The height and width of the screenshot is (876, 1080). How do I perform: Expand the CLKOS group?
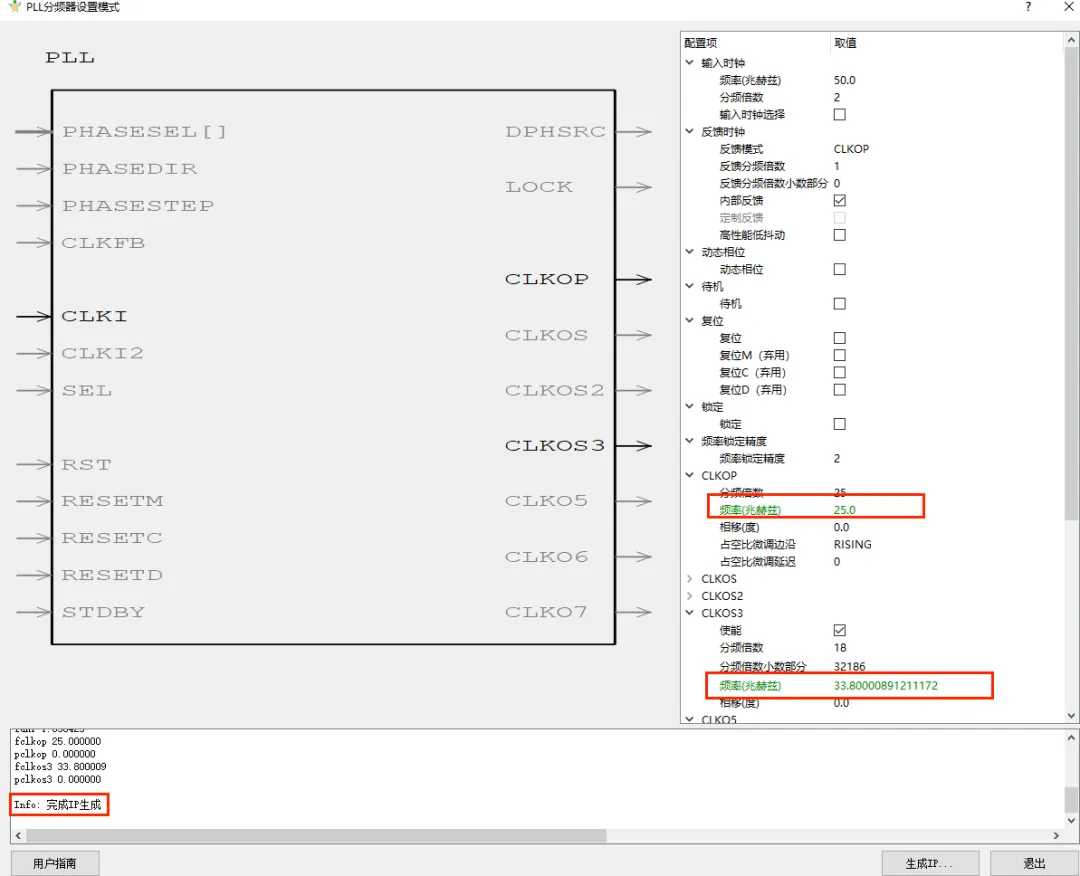click(x=689, y=578)
